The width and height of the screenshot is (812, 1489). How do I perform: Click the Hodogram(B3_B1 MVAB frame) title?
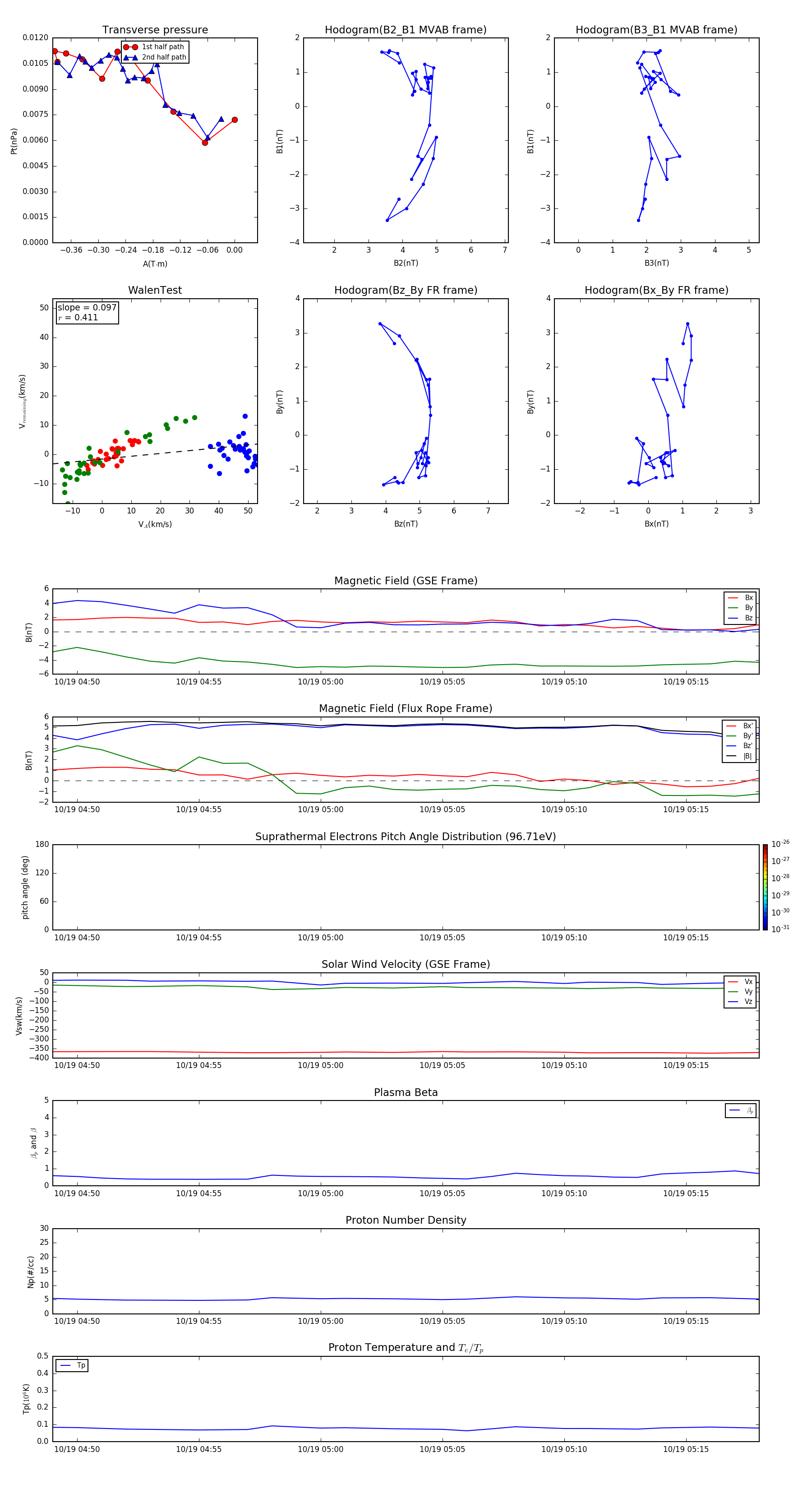(x=656, y=30)
